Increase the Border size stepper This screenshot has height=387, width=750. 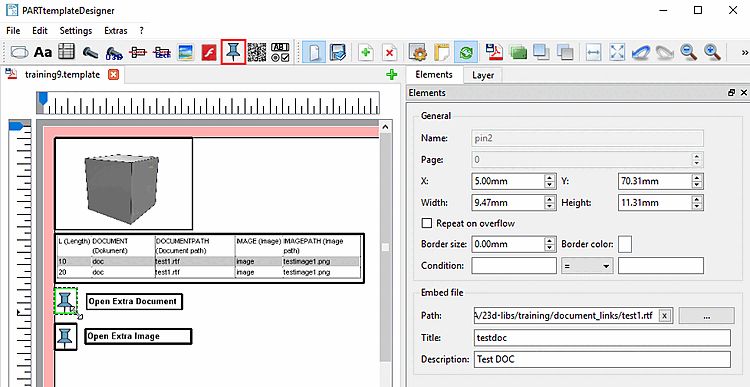coord(549,240)
